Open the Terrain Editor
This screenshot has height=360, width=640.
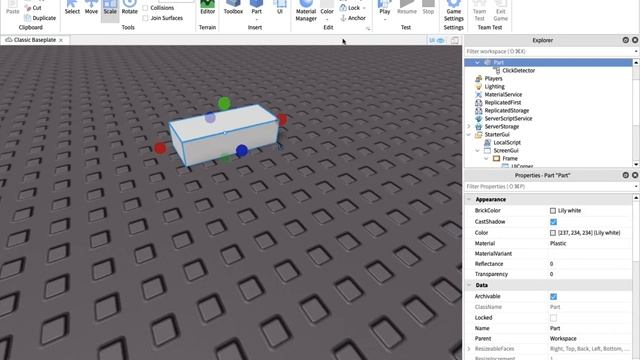click(x=207, y=7)
